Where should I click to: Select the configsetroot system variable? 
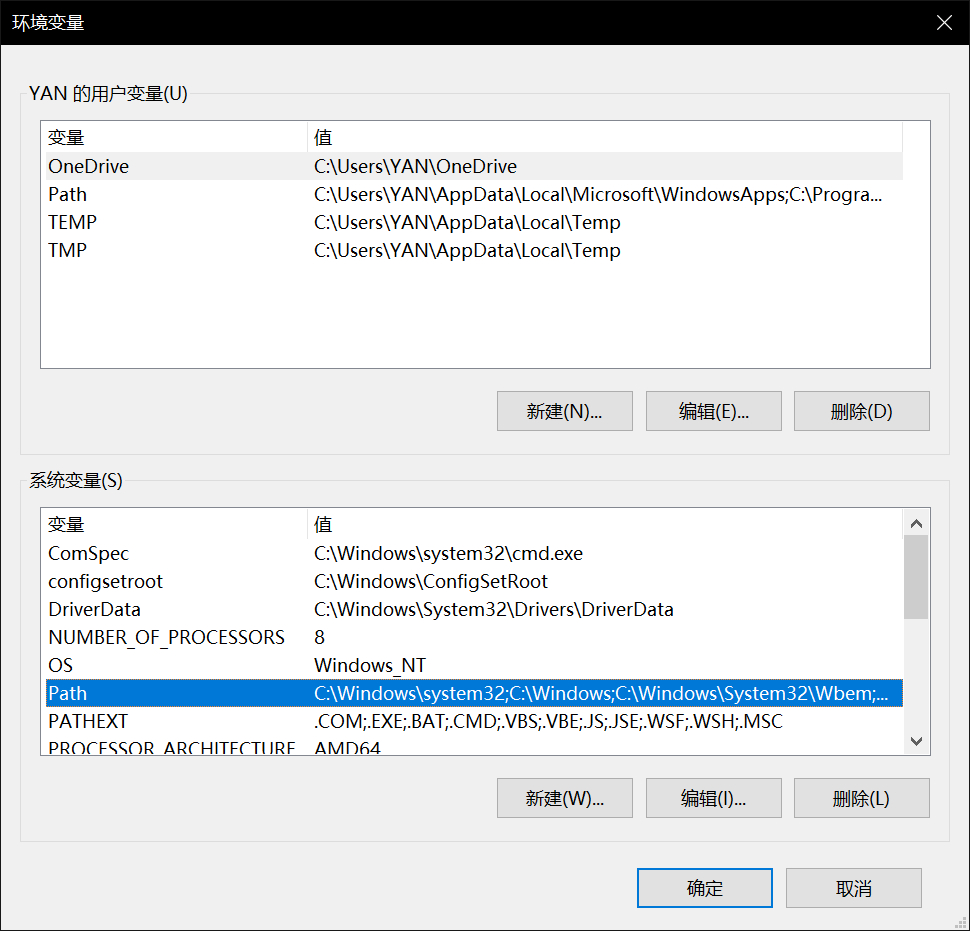[474, 581]
